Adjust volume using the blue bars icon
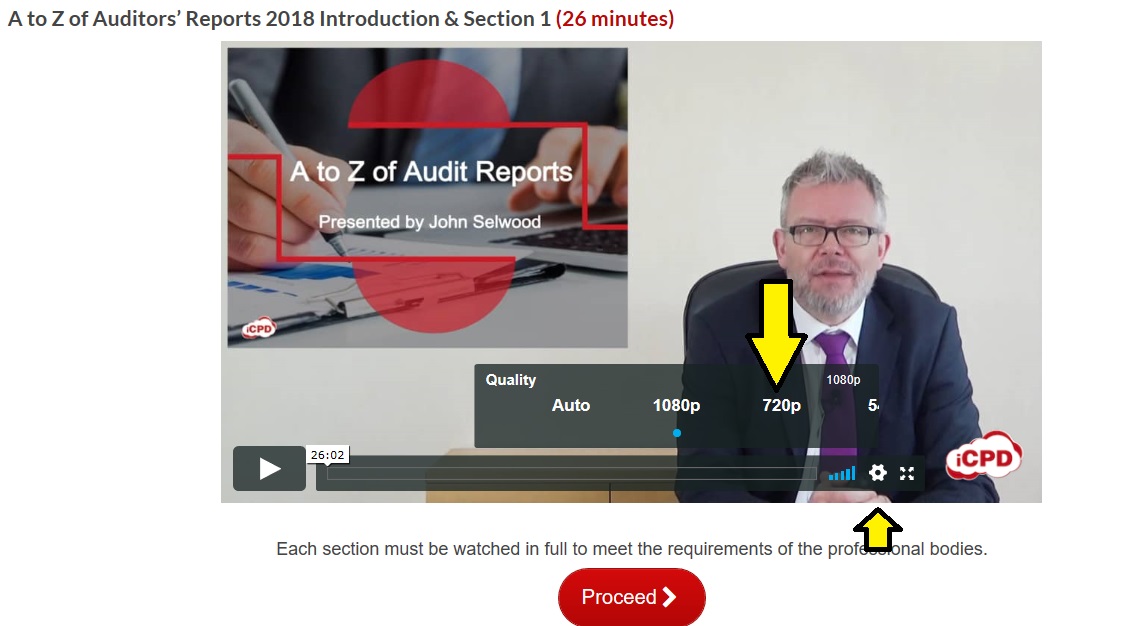Screen dimensions: 1143x626 (x=842, y=474)
